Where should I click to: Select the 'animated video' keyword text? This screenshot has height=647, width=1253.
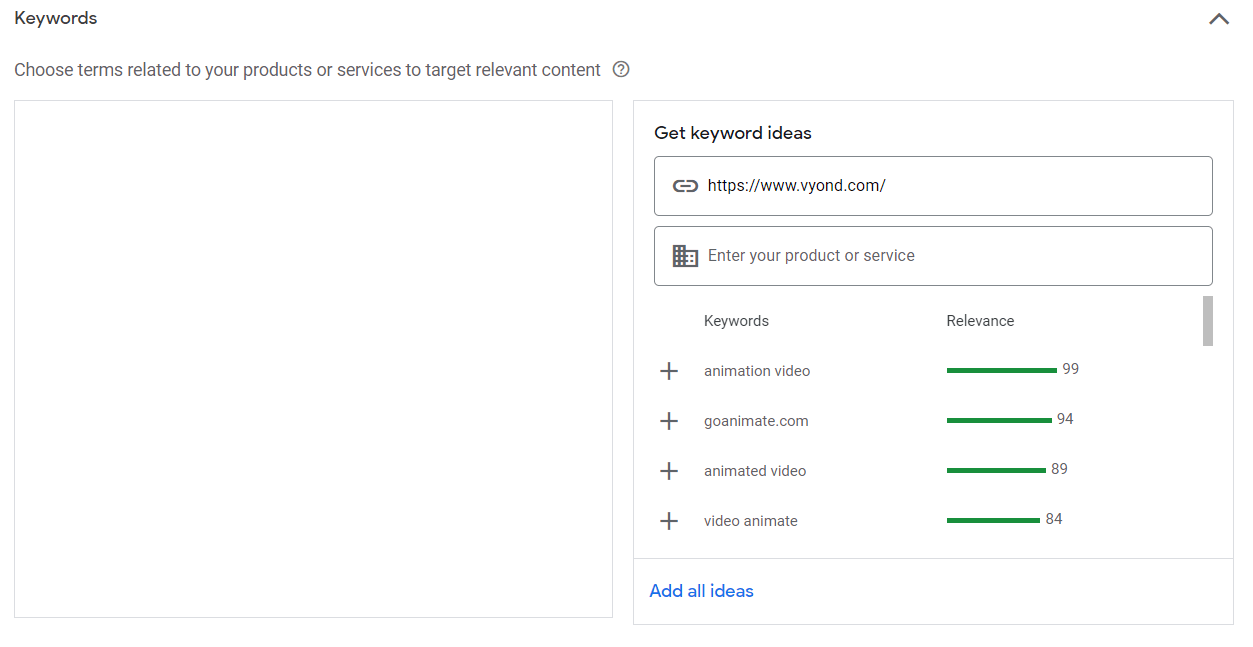(755, 471)
